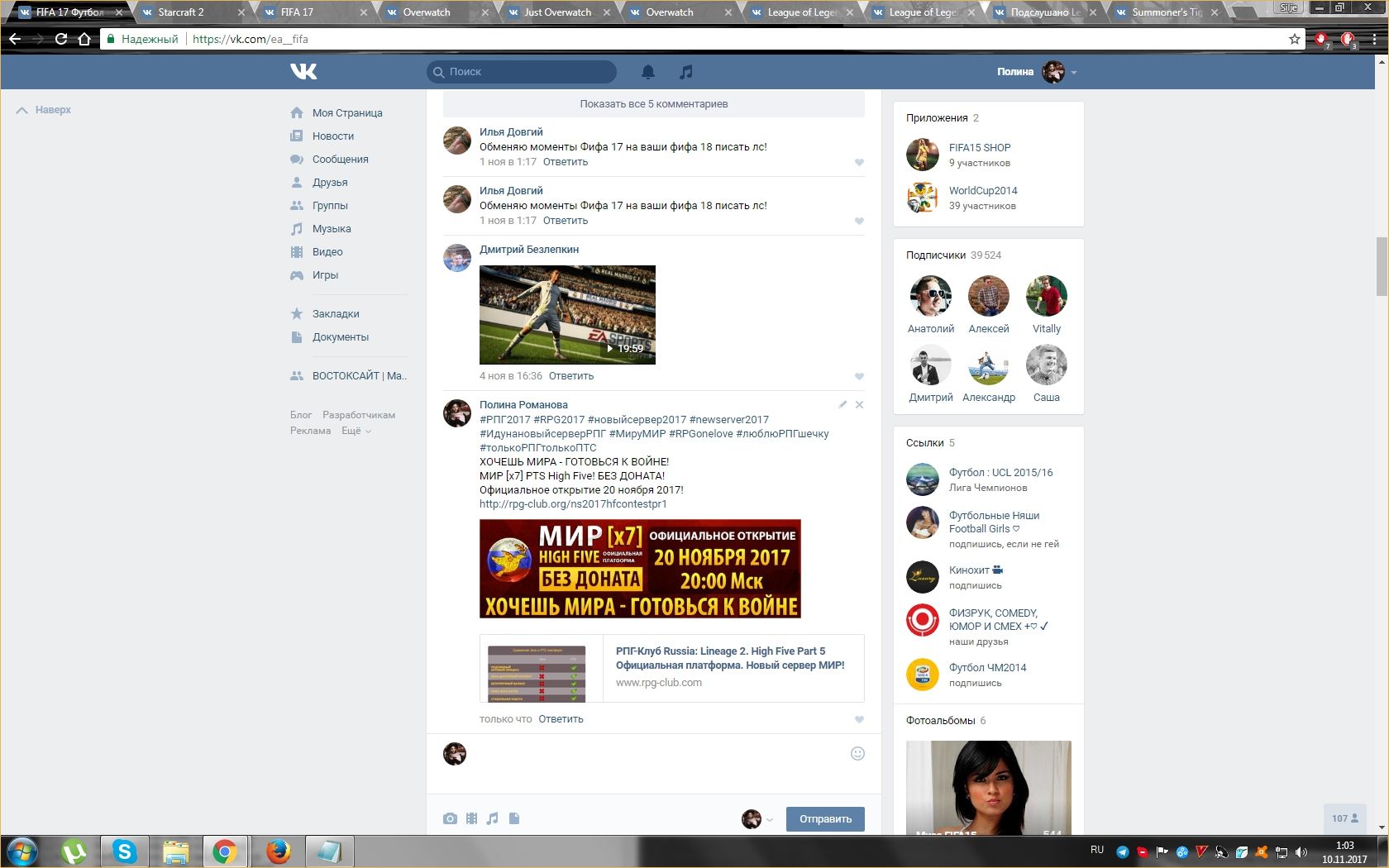Open the Документы sidebar item
This screenshot has height=868, width=1389.
pos(341,337)
